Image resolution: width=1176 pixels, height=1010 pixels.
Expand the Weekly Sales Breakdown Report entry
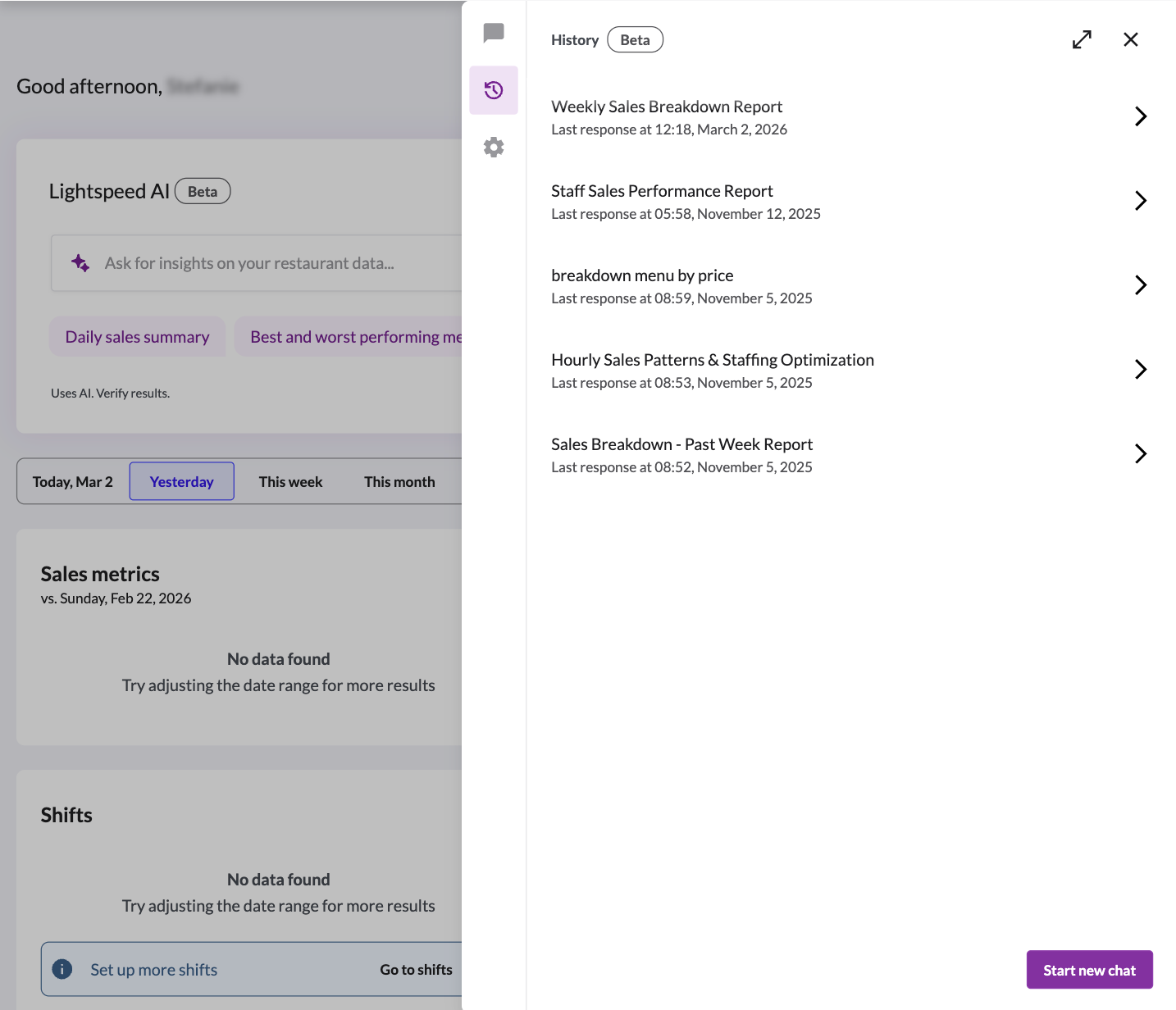click(1141, 116)
